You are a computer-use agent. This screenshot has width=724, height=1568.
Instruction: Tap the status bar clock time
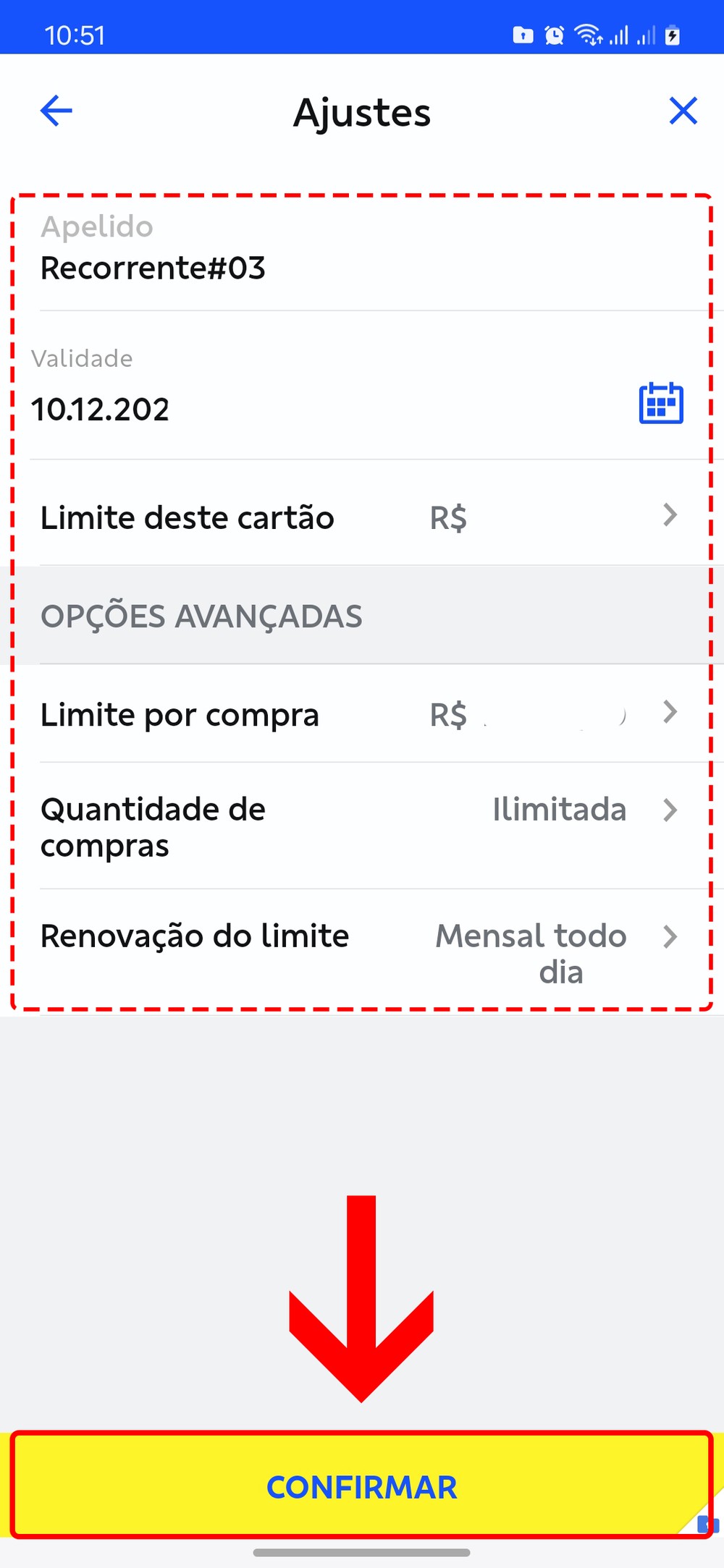pyautogui.click(x=75, y=35)
